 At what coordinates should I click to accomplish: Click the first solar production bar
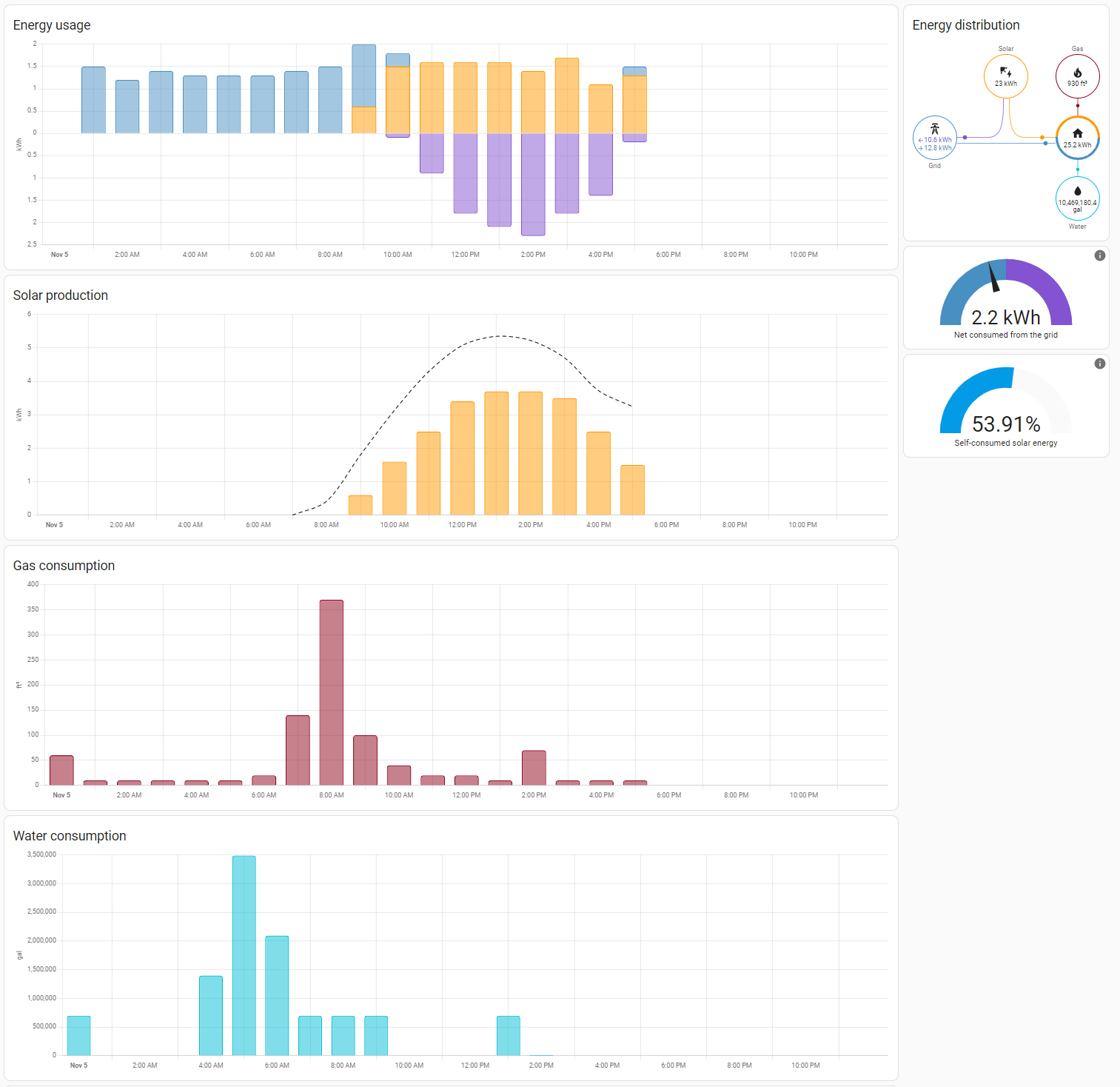360,505
